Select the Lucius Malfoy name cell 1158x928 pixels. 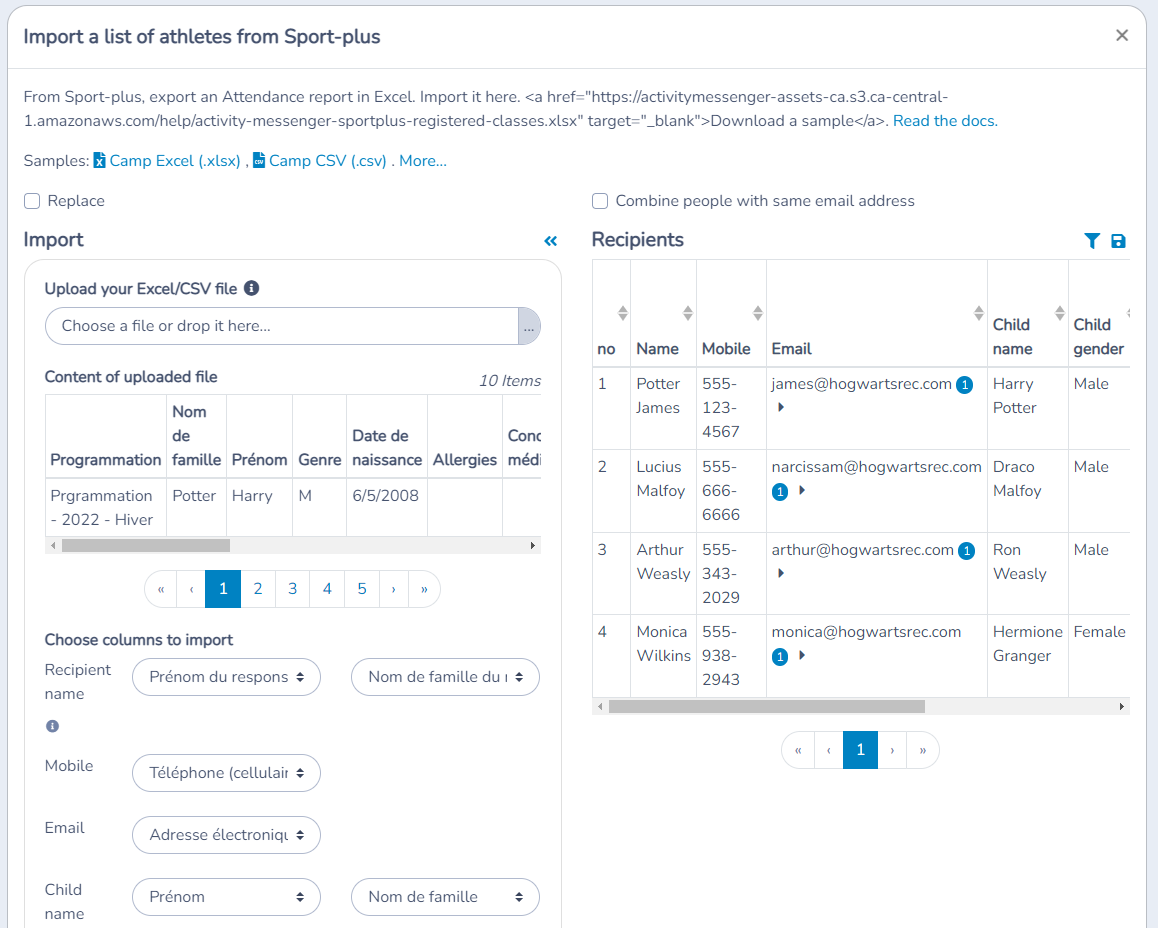pyautogui.click(x=663, y=491)
